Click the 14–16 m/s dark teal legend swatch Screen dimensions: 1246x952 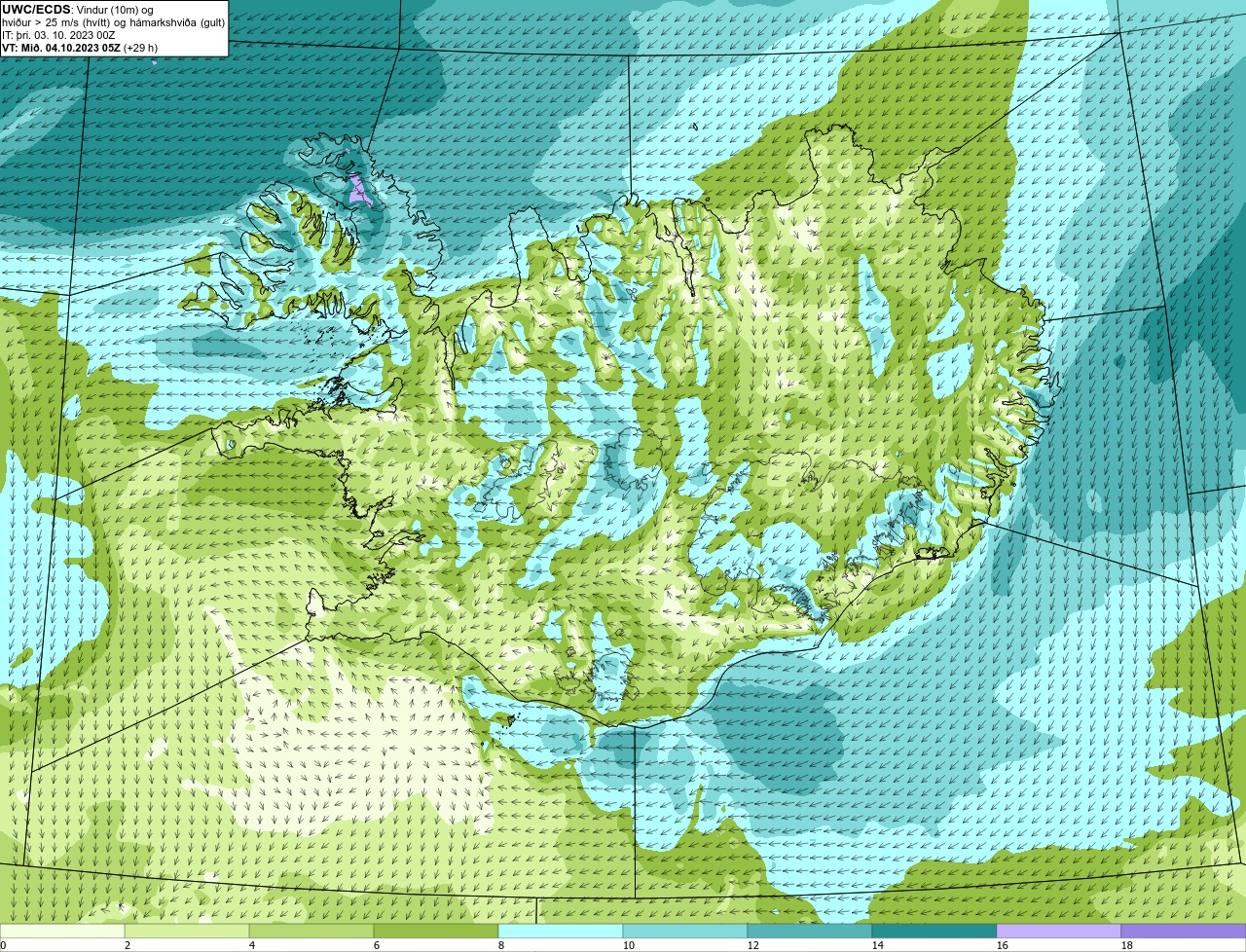point(934,932)
